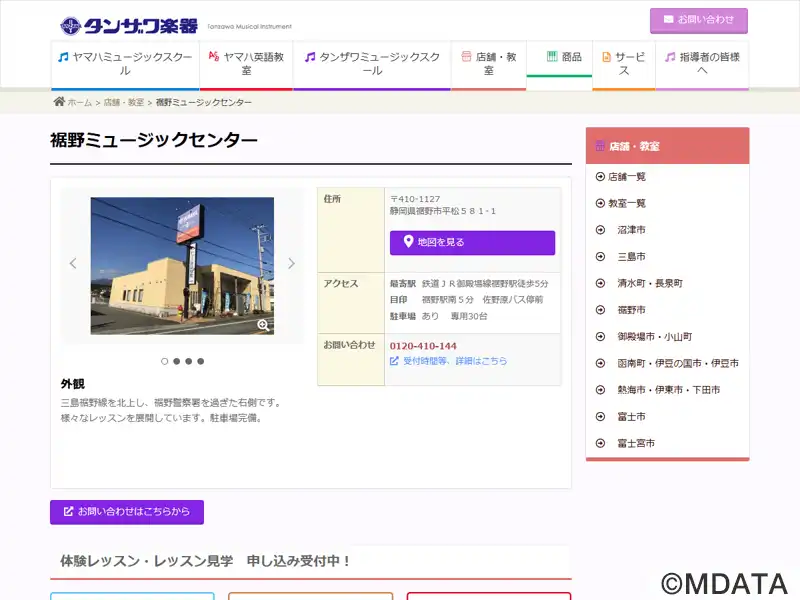Click the home icon in breadcrumb
Image resolution: width=800 pixels, height=600 pixels.
click(59, 102)
